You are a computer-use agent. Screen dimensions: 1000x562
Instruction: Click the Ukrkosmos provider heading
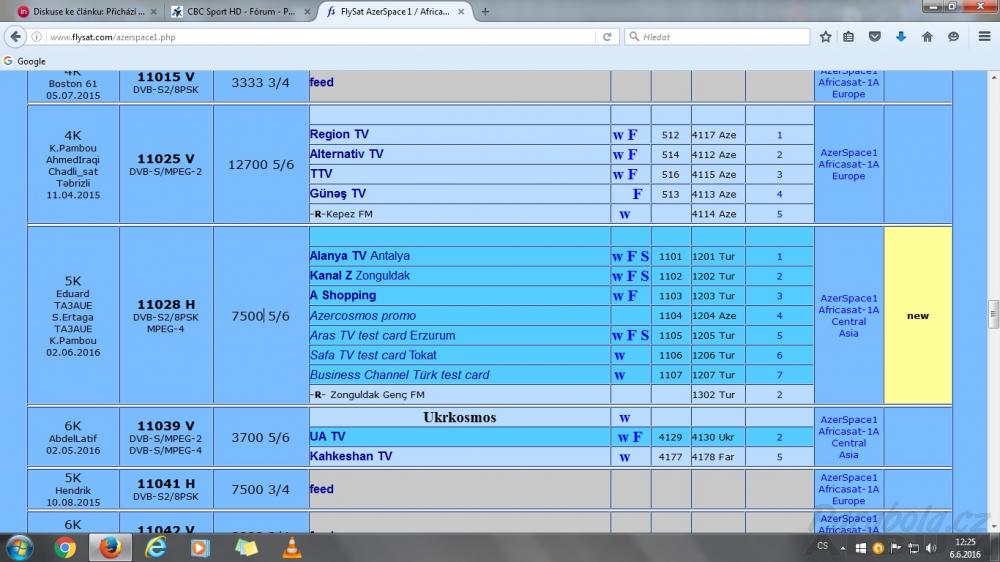[459, 417]
